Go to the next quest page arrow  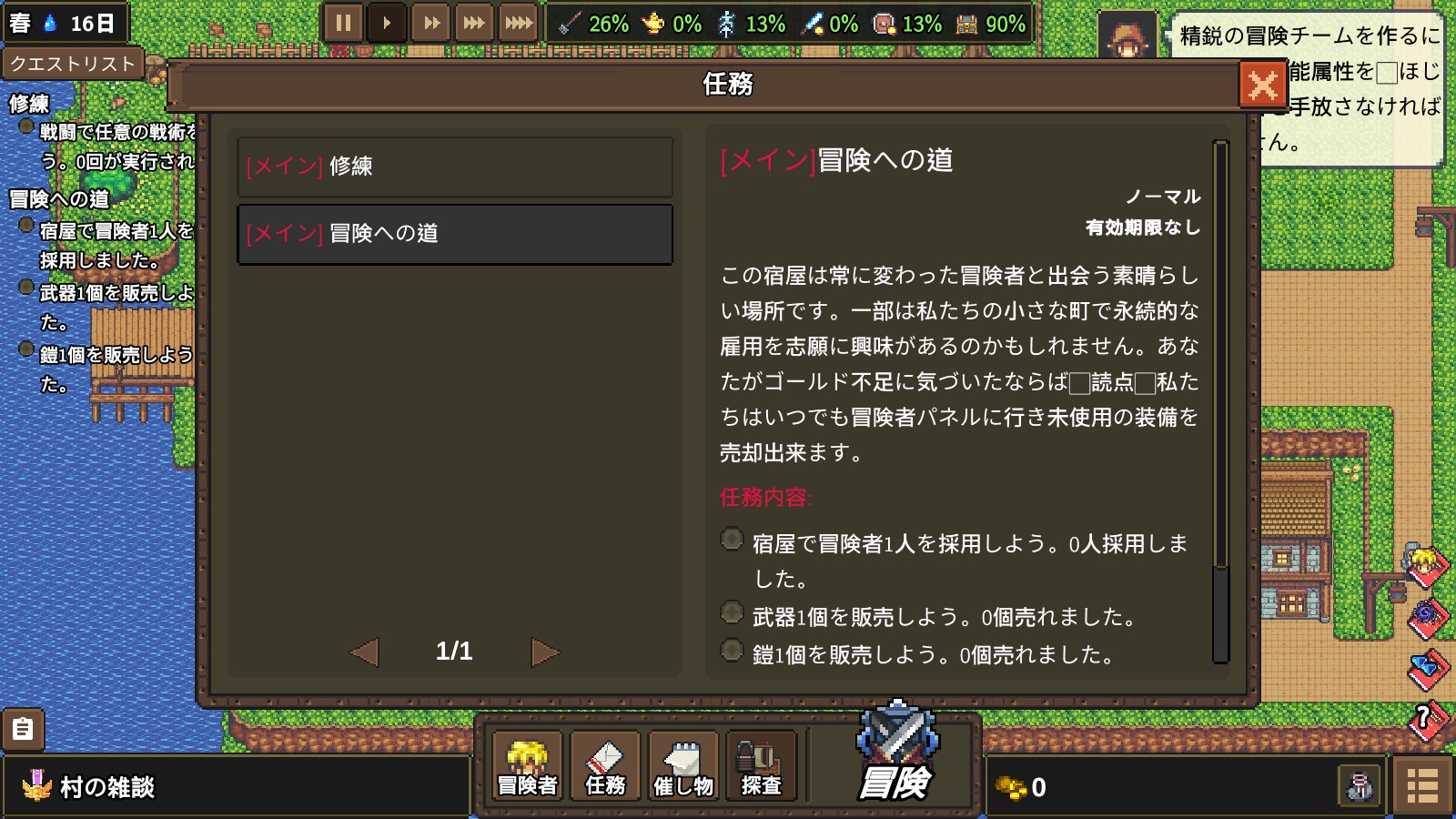pyautogui.click(x=544, y=652)
